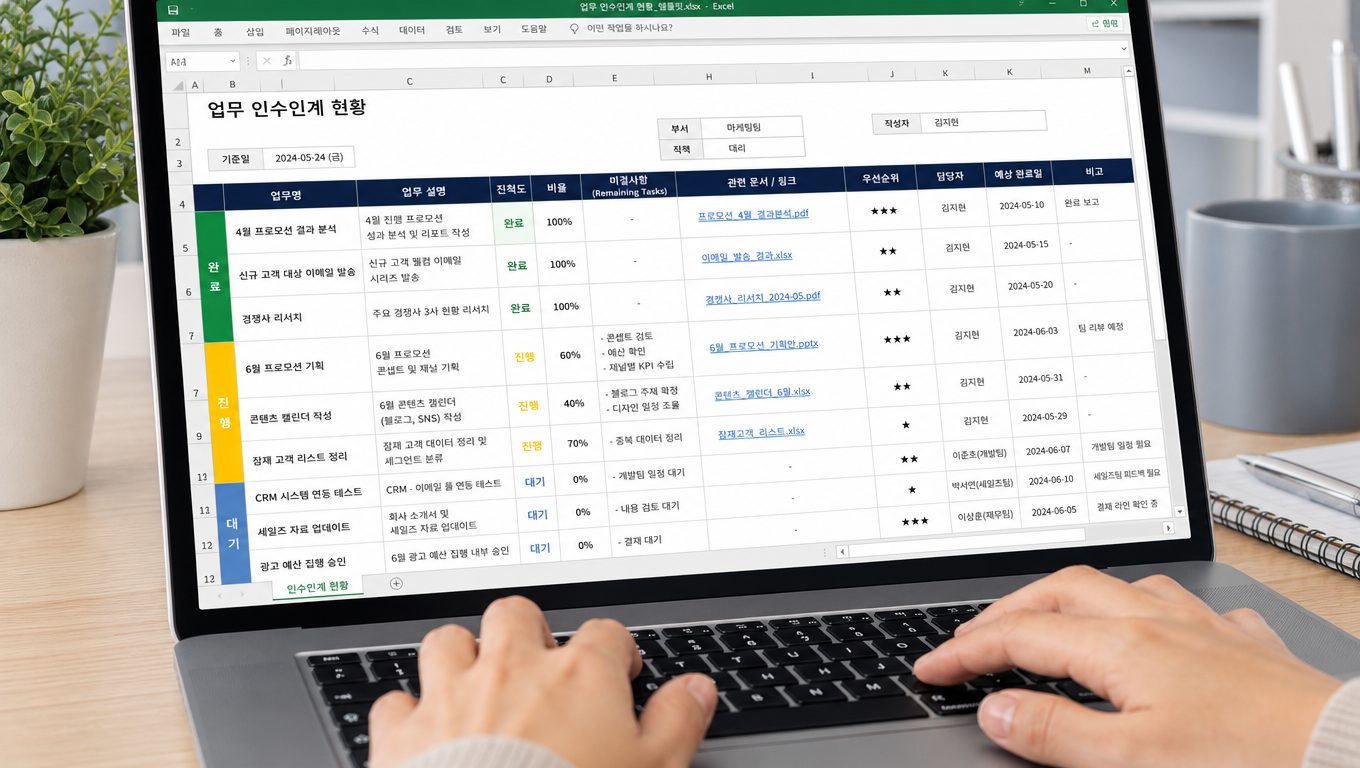Open the 도움말 ribbon tab

[x=534, y=29]
